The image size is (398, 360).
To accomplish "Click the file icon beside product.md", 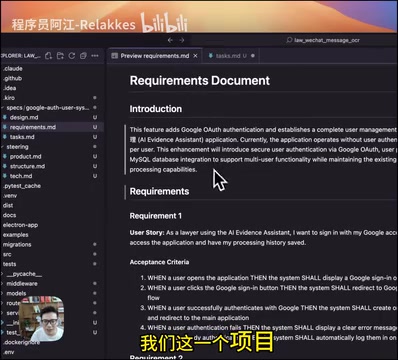I will click(5, 156).
